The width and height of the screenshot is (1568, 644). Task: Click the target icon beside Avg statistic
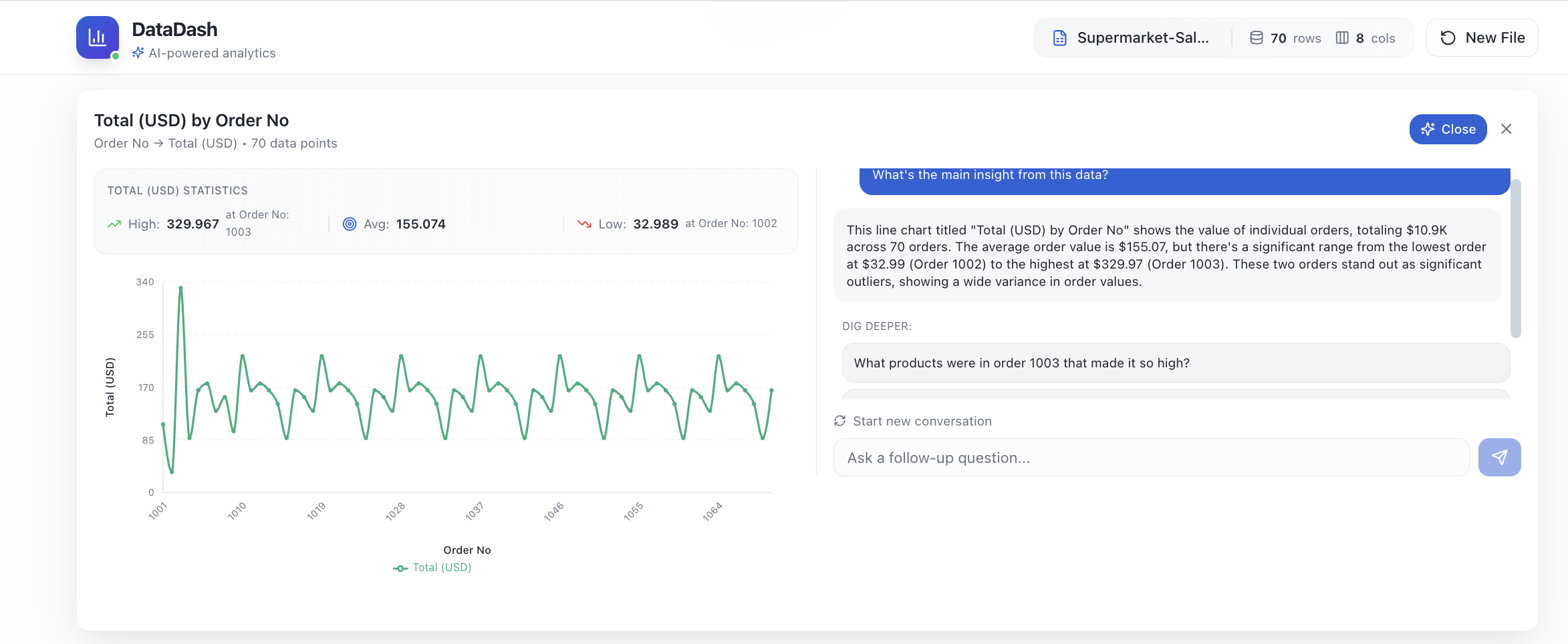pos(349,224)
